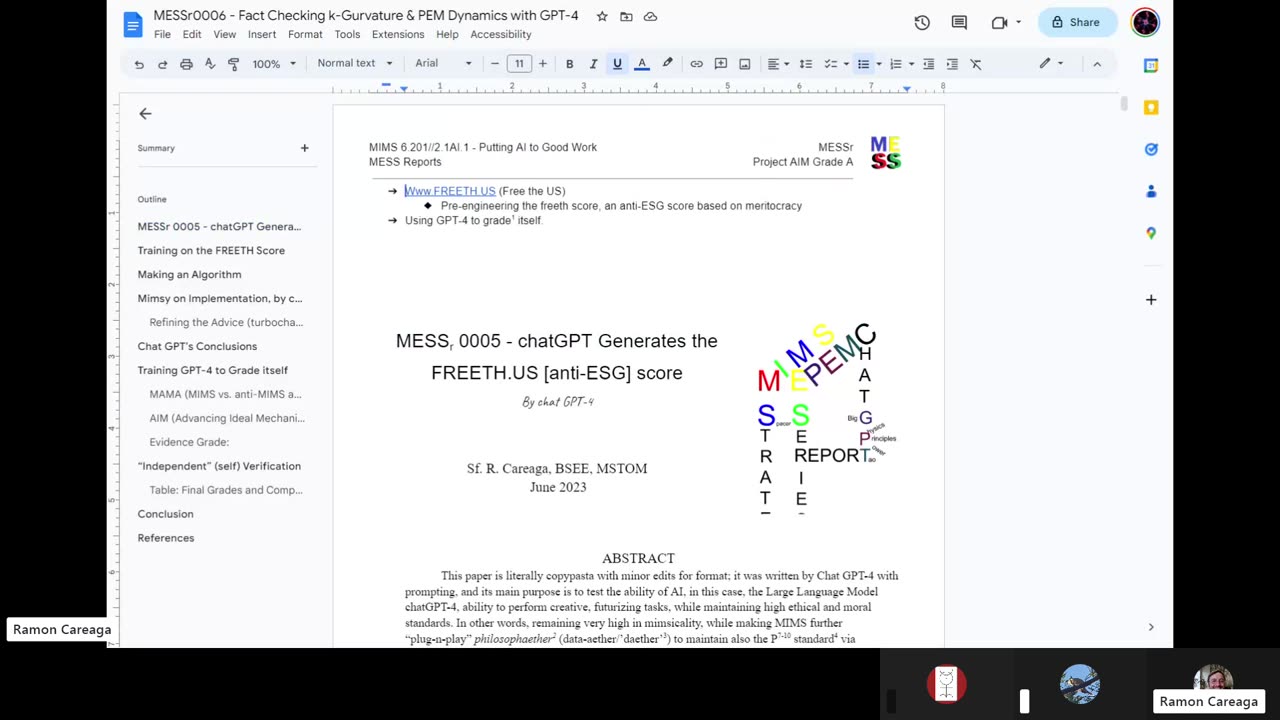Star the document
This screenshot has height=720, width=1280.
point(602,16)
